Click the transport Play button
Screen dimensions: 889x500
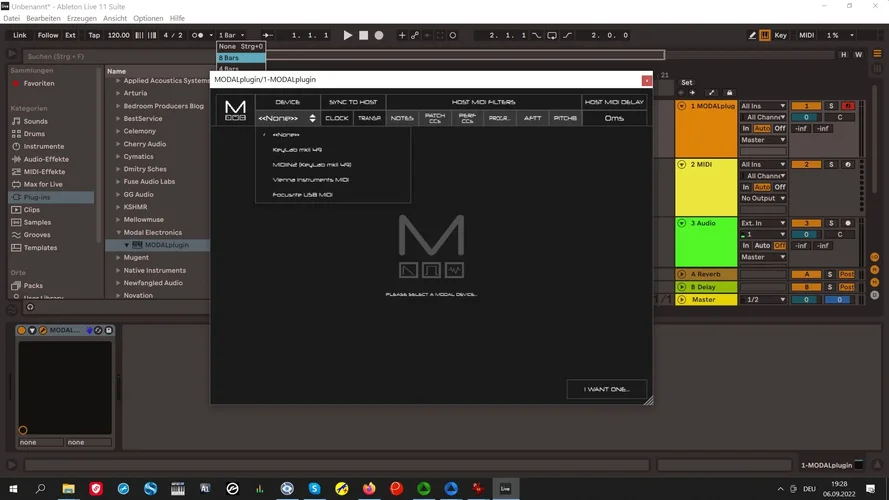(x=348, y=35)
